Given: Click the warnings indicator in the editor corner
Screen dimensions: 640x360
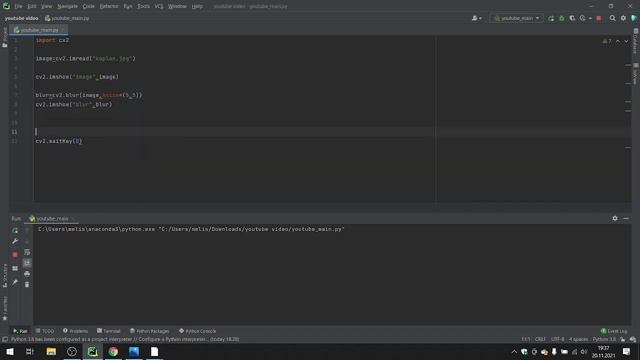Looking at the screenshot, I should pos(607,41).
